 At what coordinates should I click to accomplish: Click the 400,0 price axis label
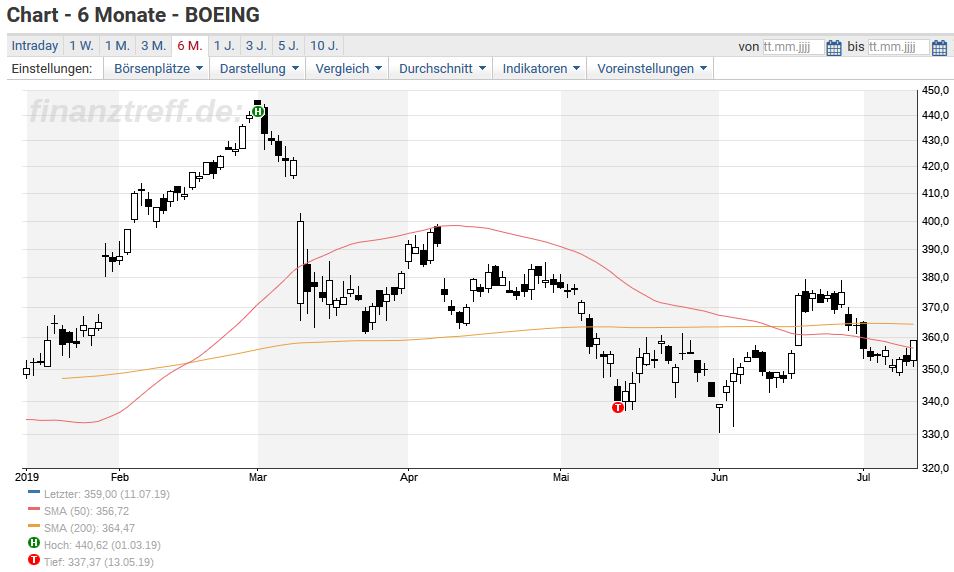(936, 221)
